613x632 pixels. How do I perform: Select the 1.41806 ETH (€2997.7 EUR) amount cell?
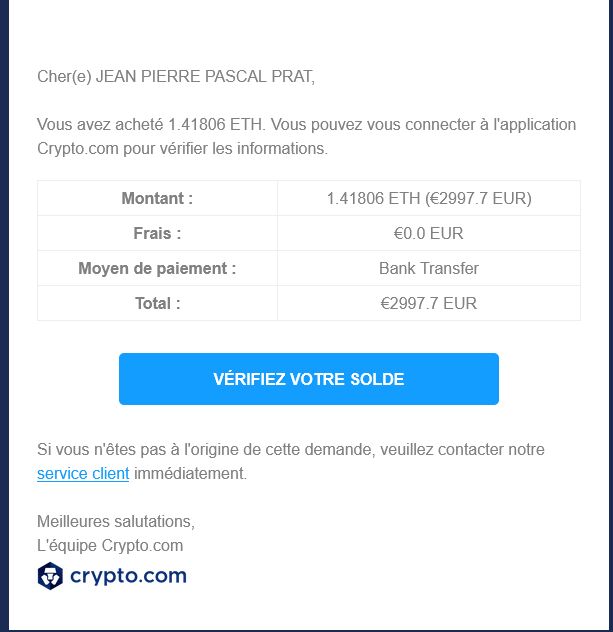point(429,198)
